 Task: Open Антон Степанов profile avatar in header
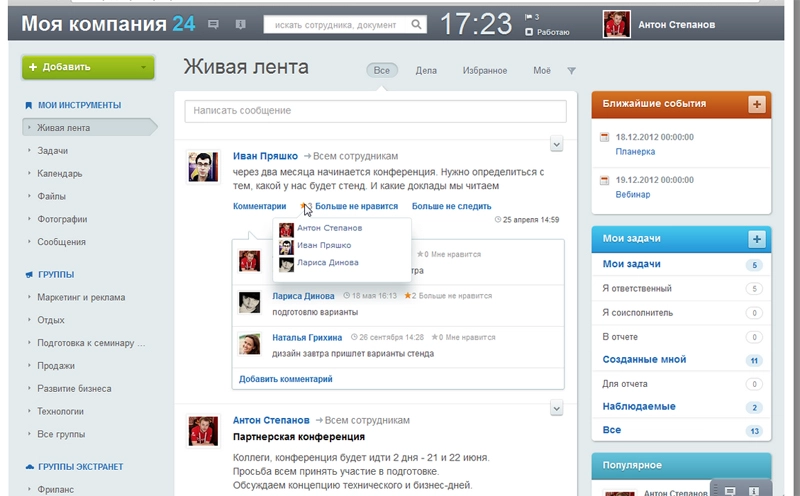click(616, 24)
